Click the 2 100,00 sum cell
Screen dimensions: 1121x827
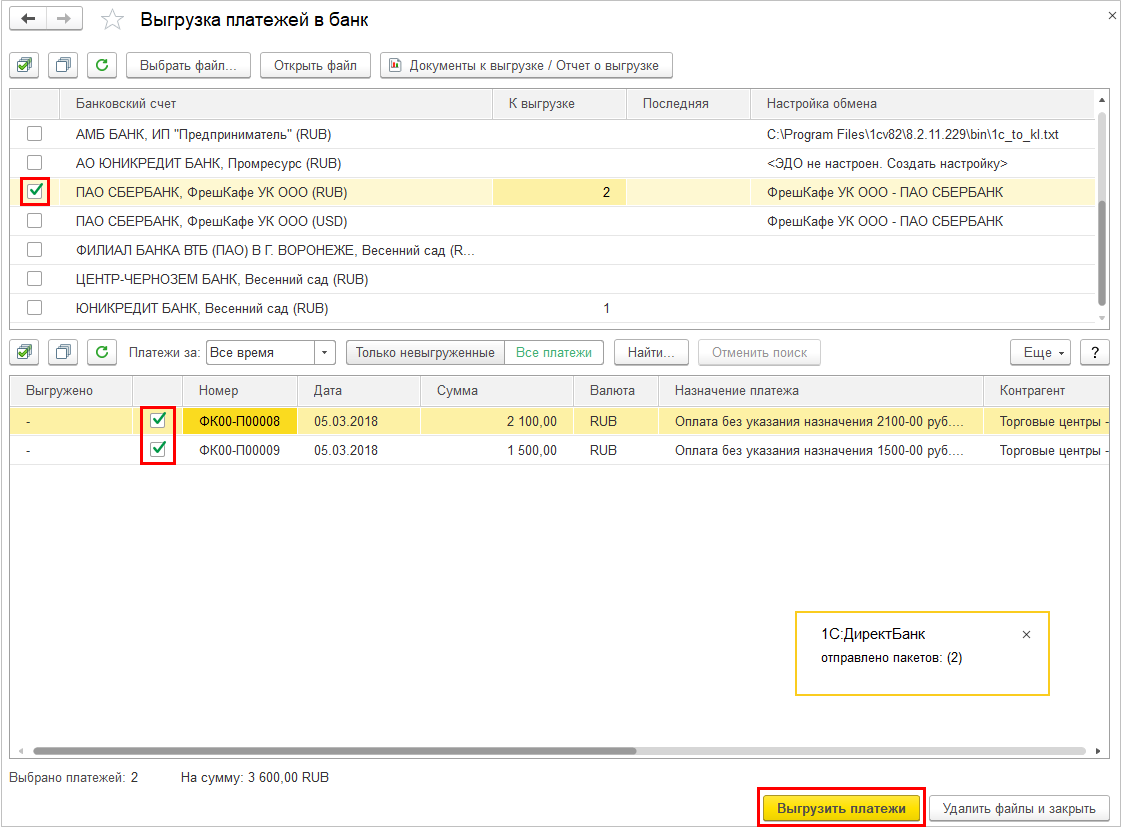click(x=497, y=421)
